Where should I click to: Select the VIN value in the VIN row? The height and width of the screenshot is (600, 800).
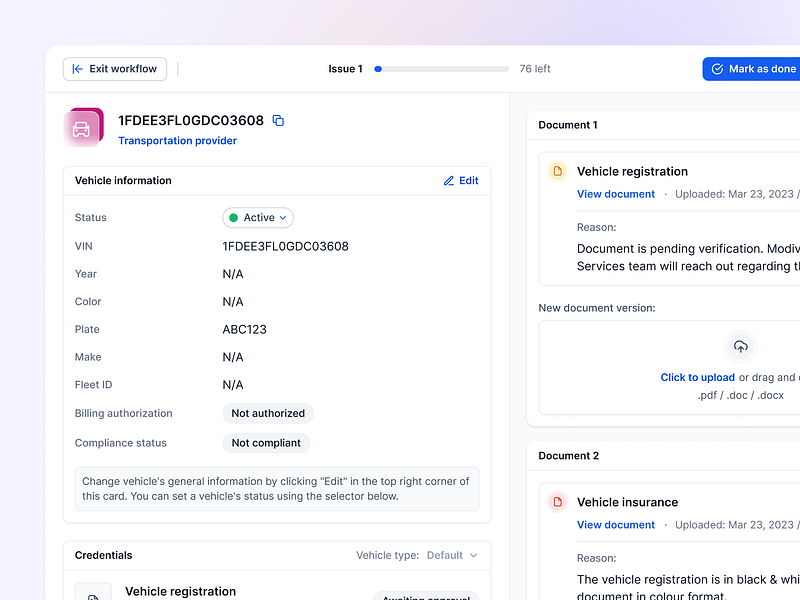[x=285, y=246]
